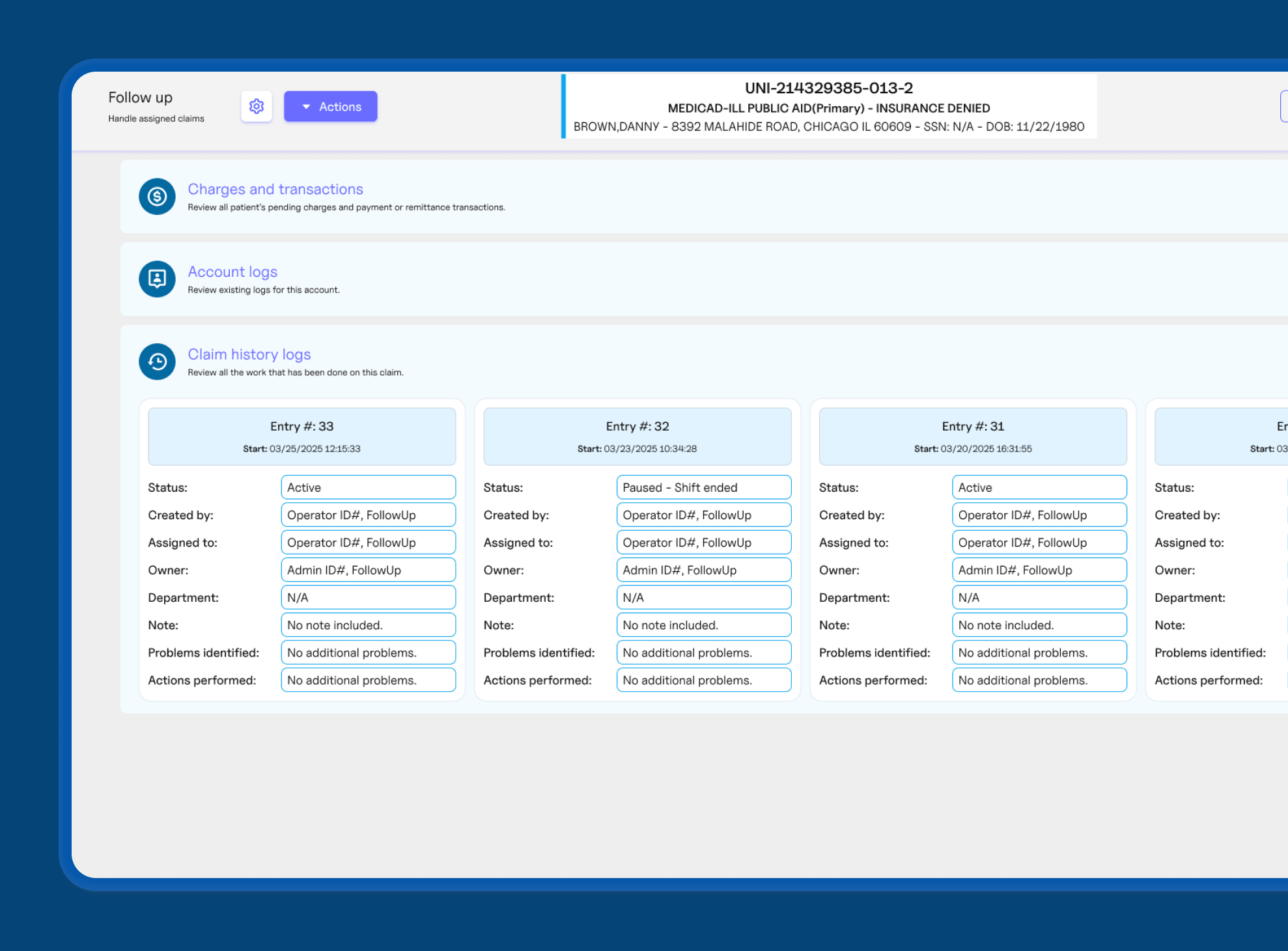Collapse the Claim history logs section
The height and width of the screenshot is (951, 1288).
(x=249, y=354)
